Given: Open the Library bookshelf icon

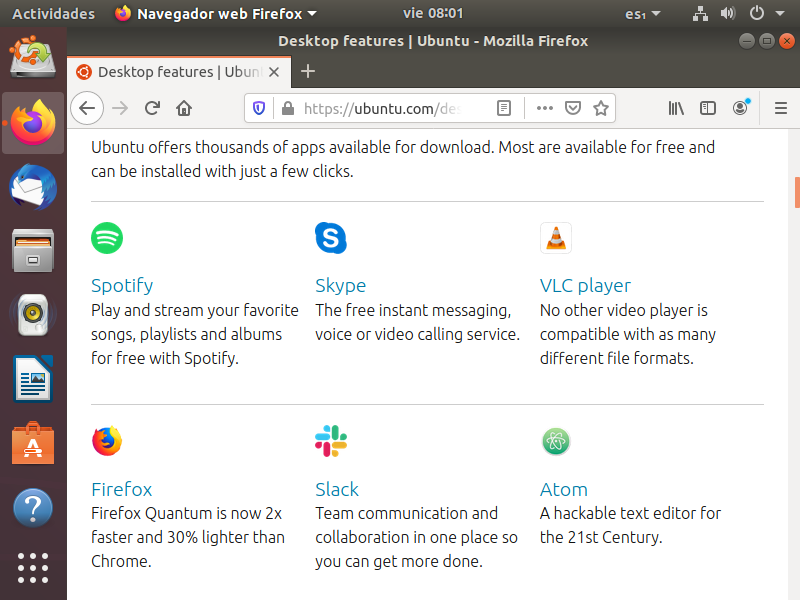Looking at the screenshot, I should [x=676, y=108].
